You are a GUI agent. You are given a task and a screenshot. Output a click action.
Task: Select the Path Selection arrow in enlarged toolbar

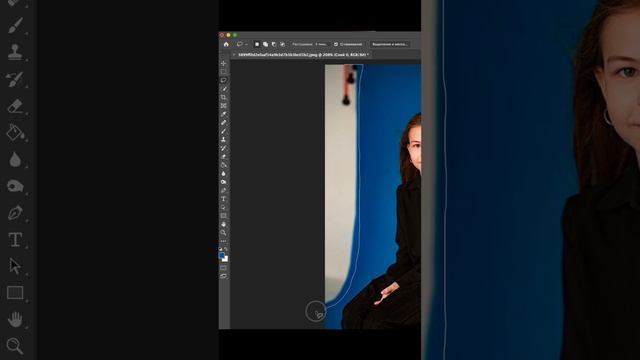pos(15,266)
